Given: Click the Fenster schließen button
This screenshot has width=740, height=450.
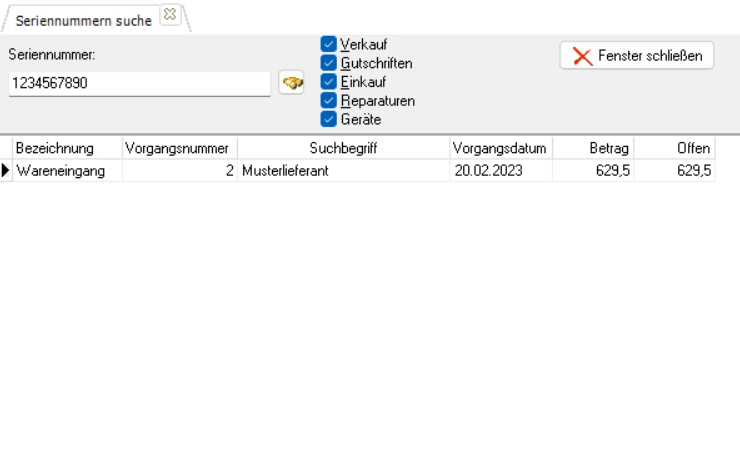Looking at the screenshot, I should click(637, 56).
